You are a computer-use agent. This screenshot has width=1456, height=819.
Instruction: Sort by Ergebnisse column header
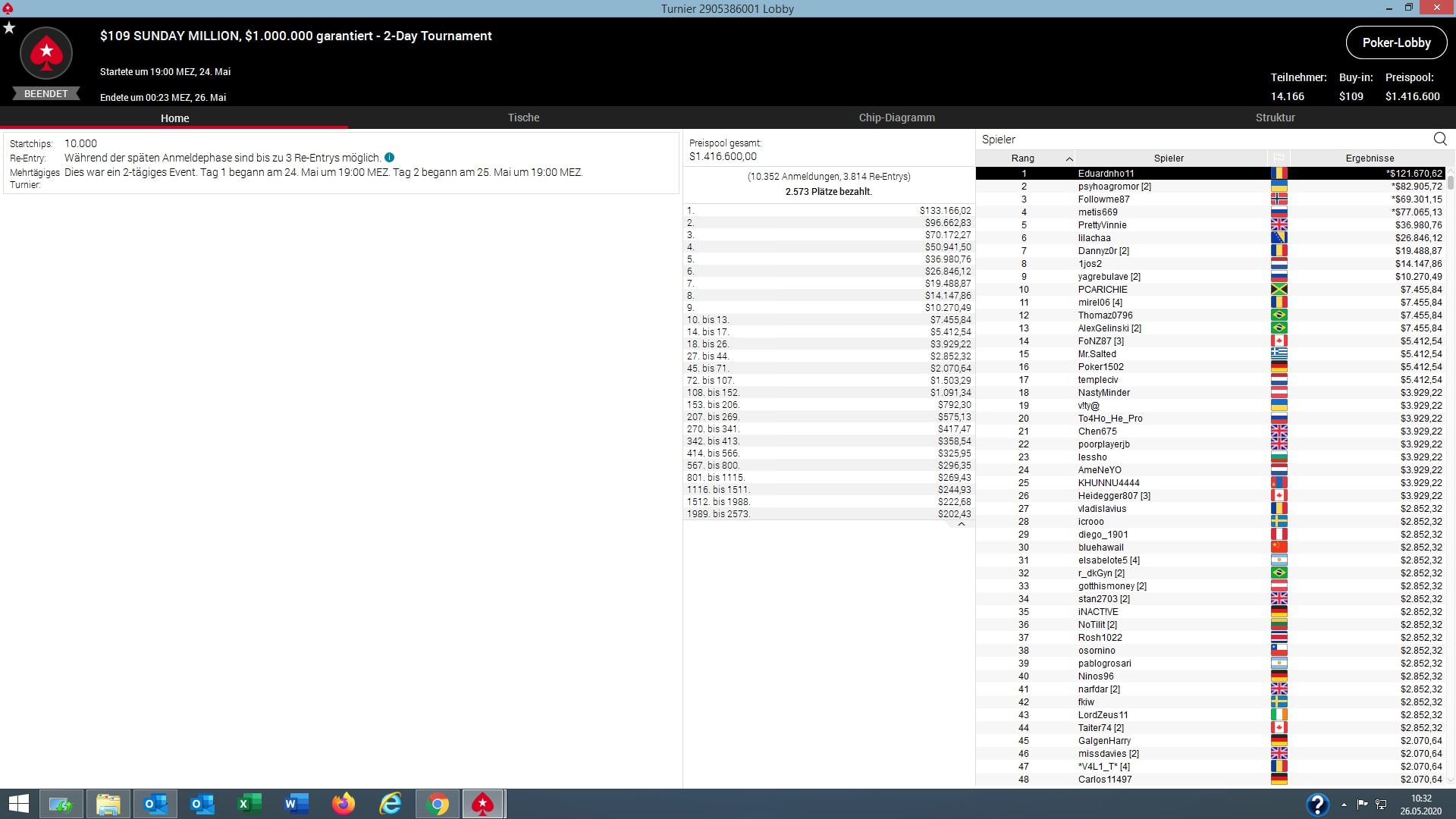pyautogui.click(x=1369, y=158)
